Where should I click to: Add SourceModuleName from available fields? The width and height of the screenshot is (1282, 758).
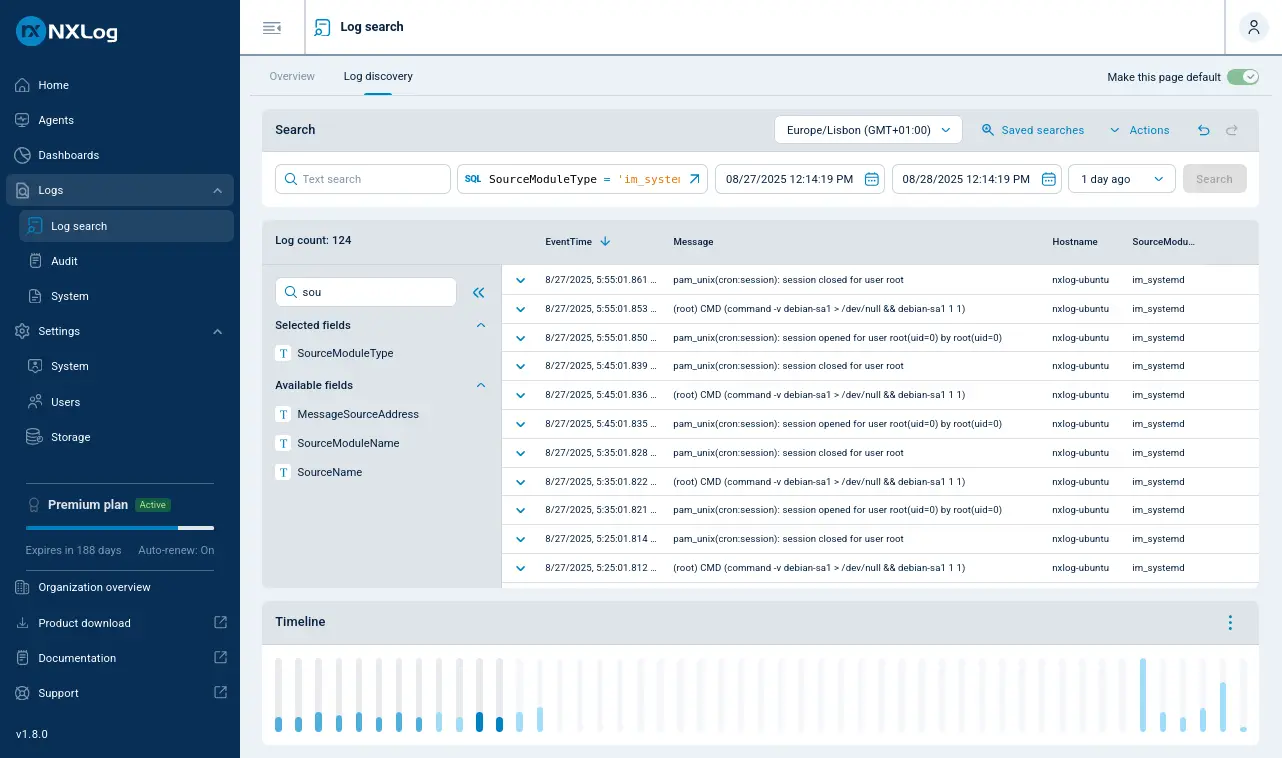(x=348, y=443)
